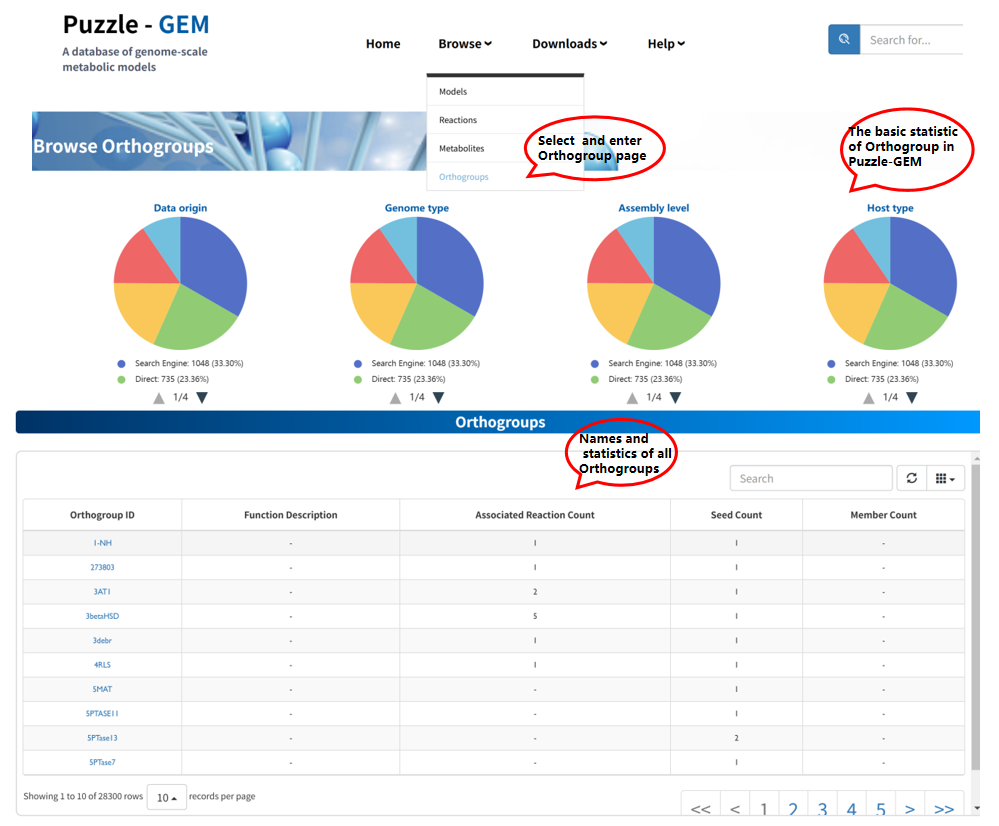
Task: Select Orthogroups from Browse menu
Action: [464, 177]
